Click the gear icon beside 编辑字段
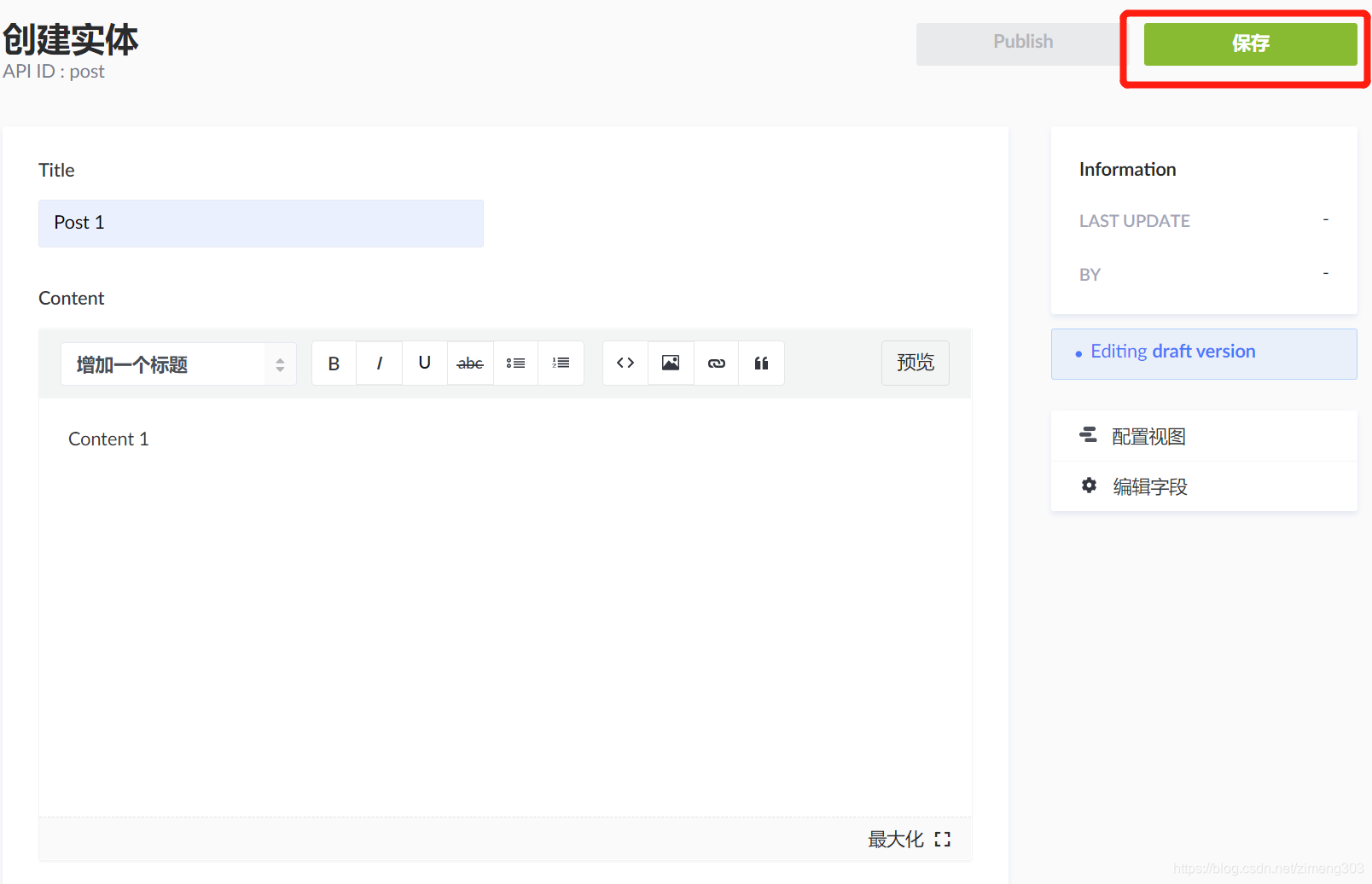This screenshot has height=884, width=1372. pos(1089,486)
